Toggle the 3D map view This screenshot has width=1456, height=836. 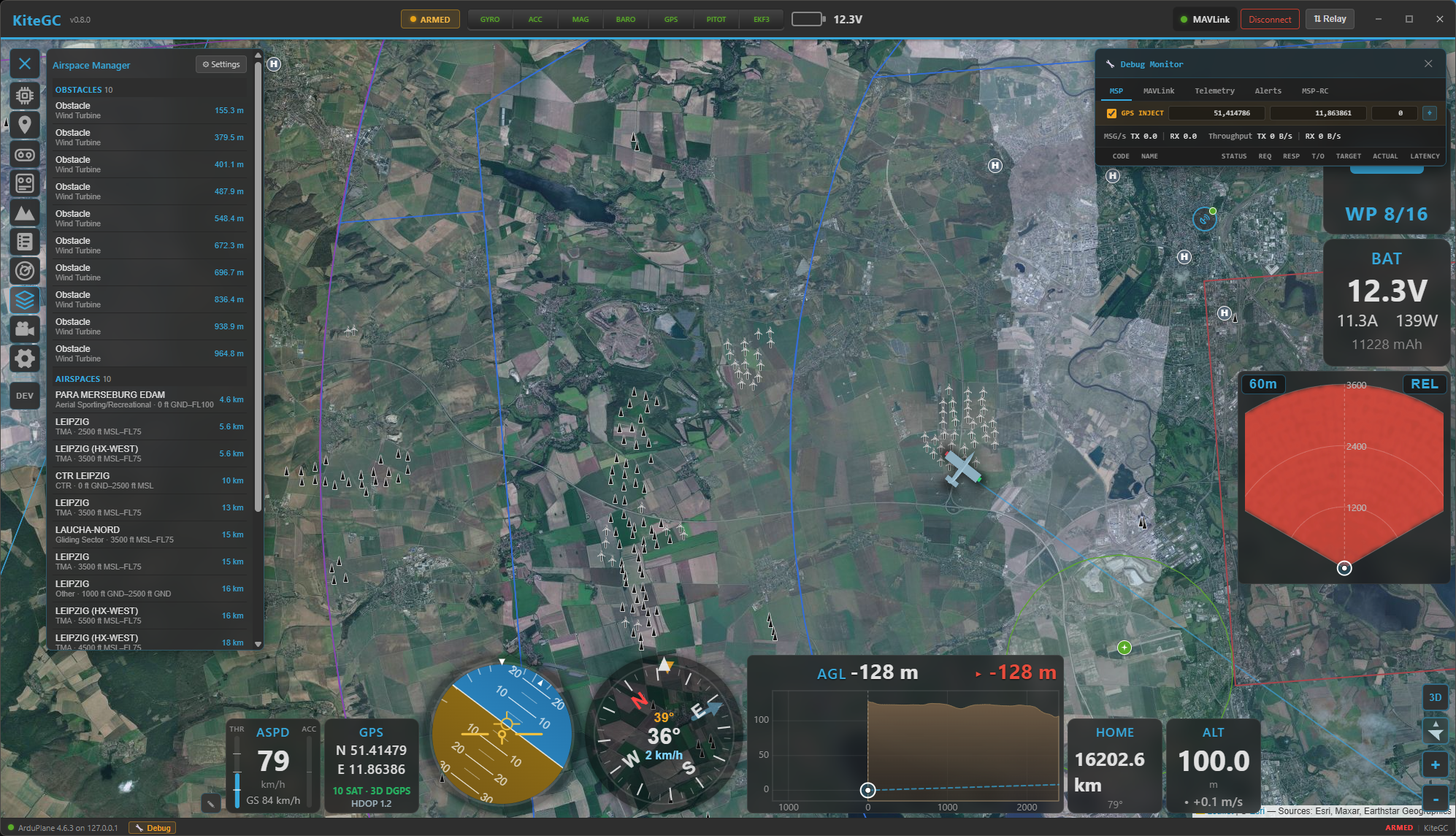click(1436, 697)
